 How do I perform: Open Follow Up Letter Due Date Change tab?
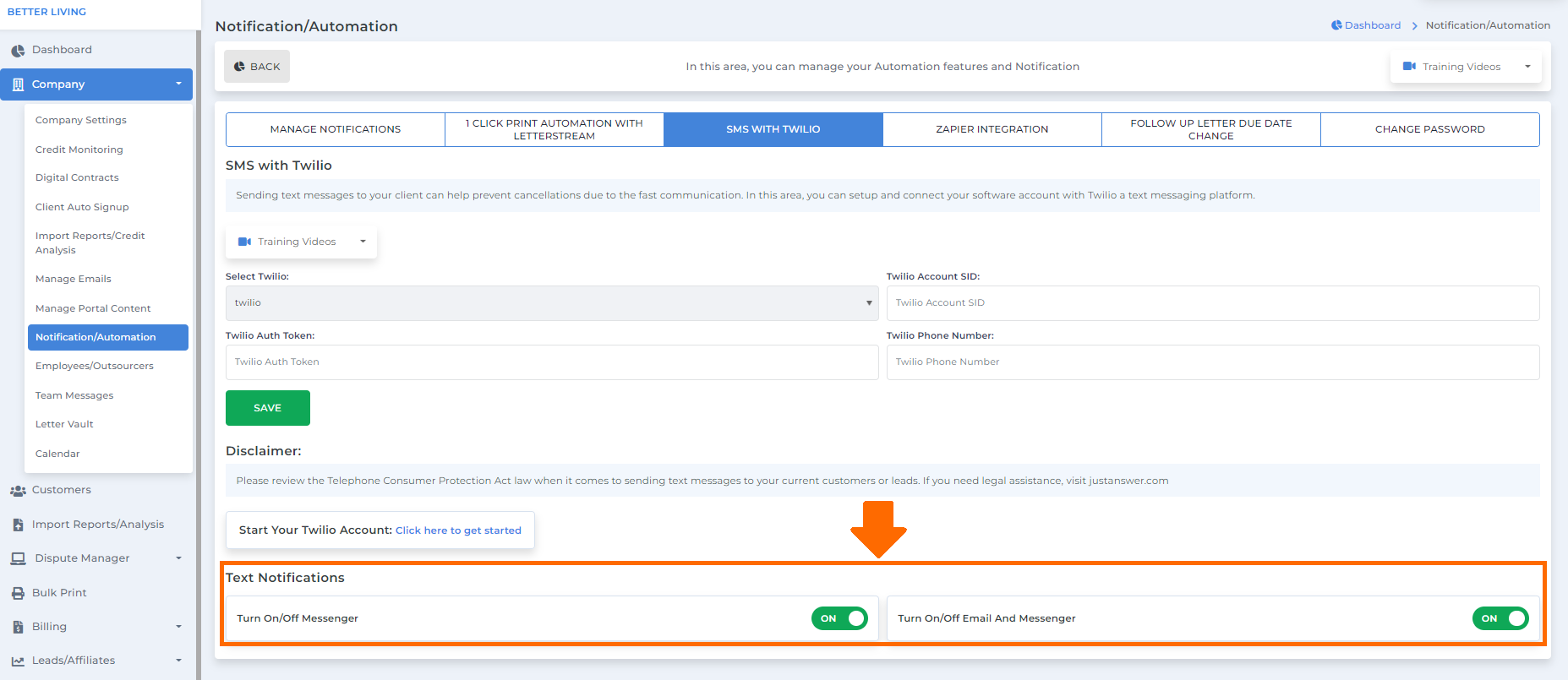coord(1211,129)
